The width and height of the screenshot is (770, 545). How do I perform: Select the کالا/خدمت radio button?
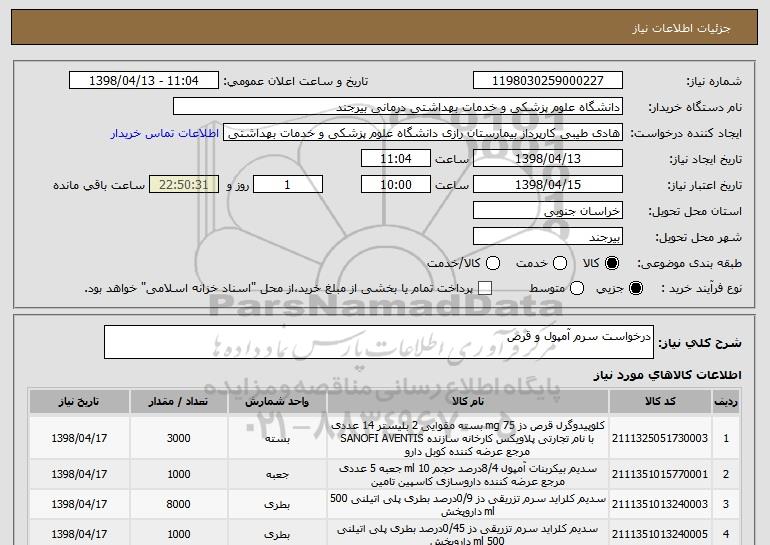pos(493,263)
